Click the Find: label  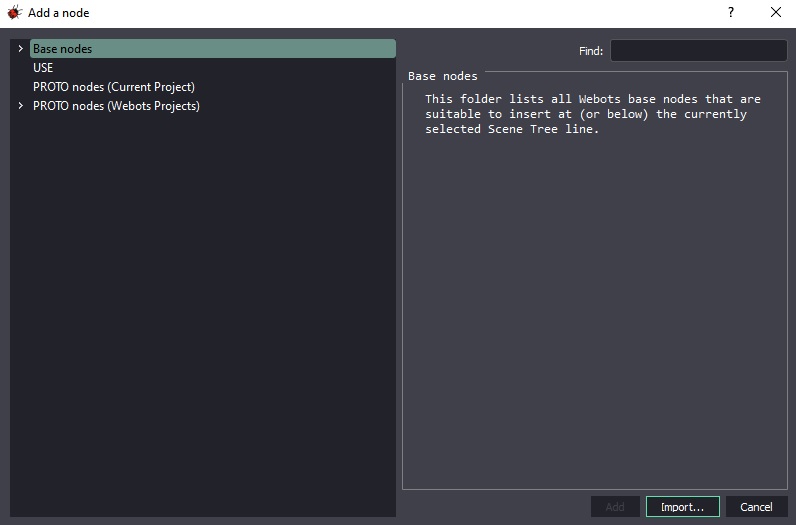590,51
